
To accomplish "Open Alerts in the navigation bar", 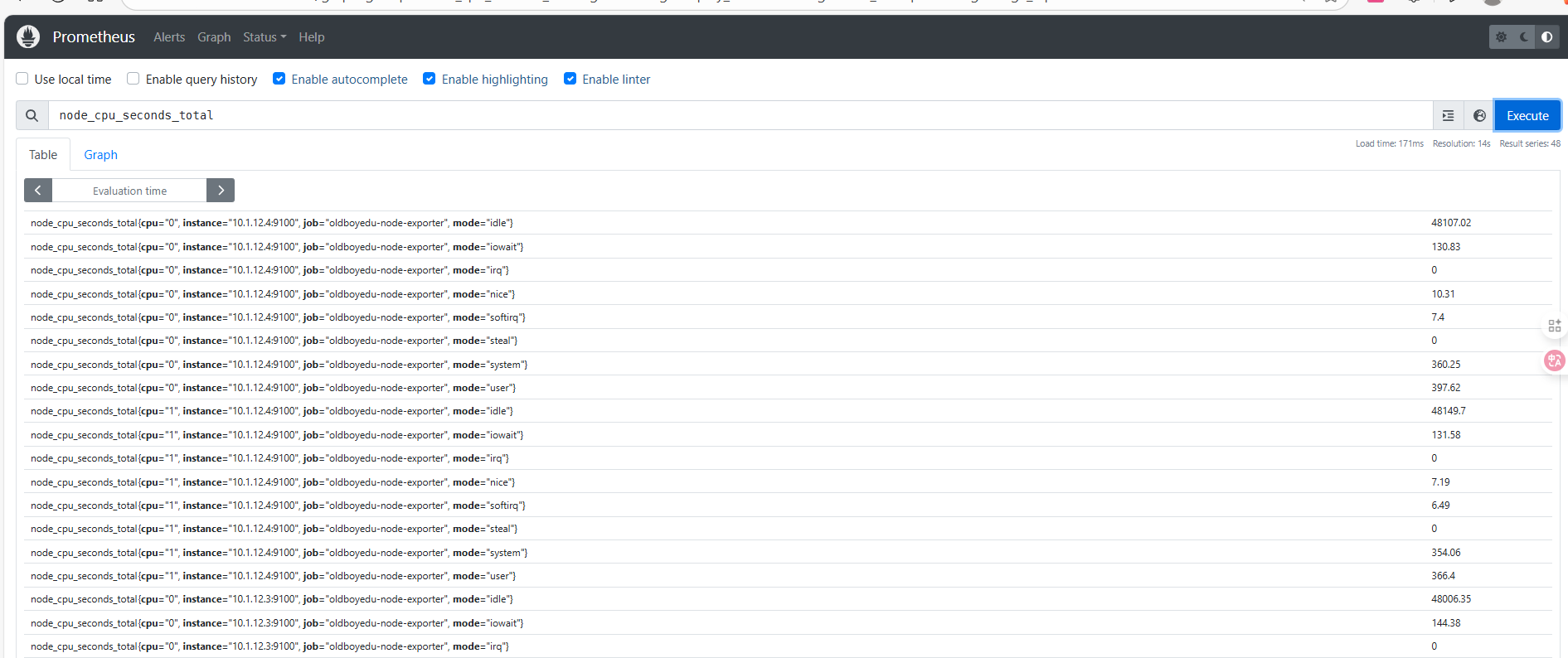I will [169, 37].
